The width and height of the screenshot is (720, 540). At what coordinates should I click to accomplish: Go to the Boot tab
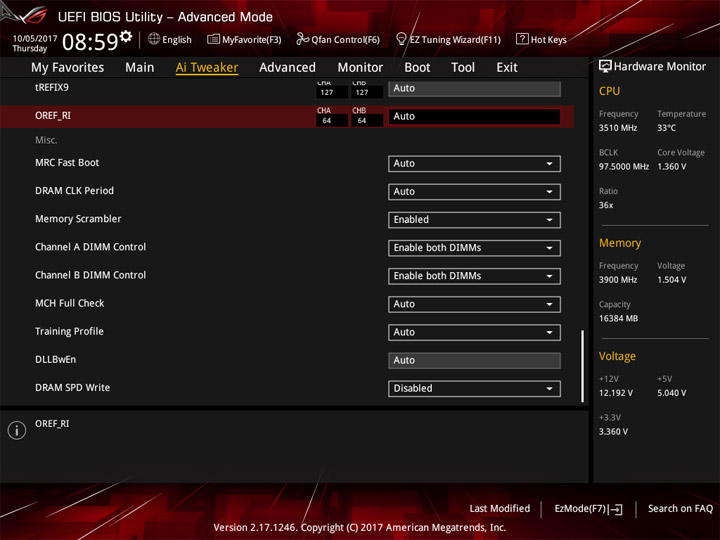pyautogui.click(x=417, y=68)
